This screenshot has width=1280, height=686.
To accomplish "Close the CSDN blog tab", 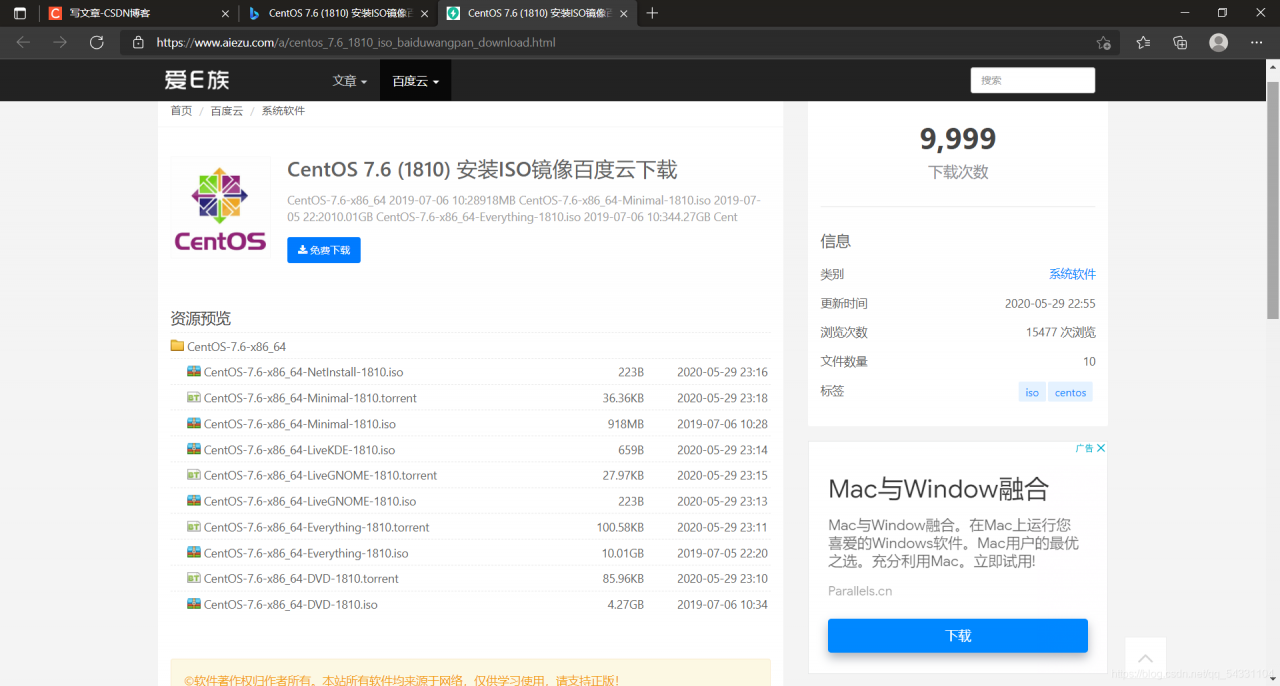I will coord(225,13).
